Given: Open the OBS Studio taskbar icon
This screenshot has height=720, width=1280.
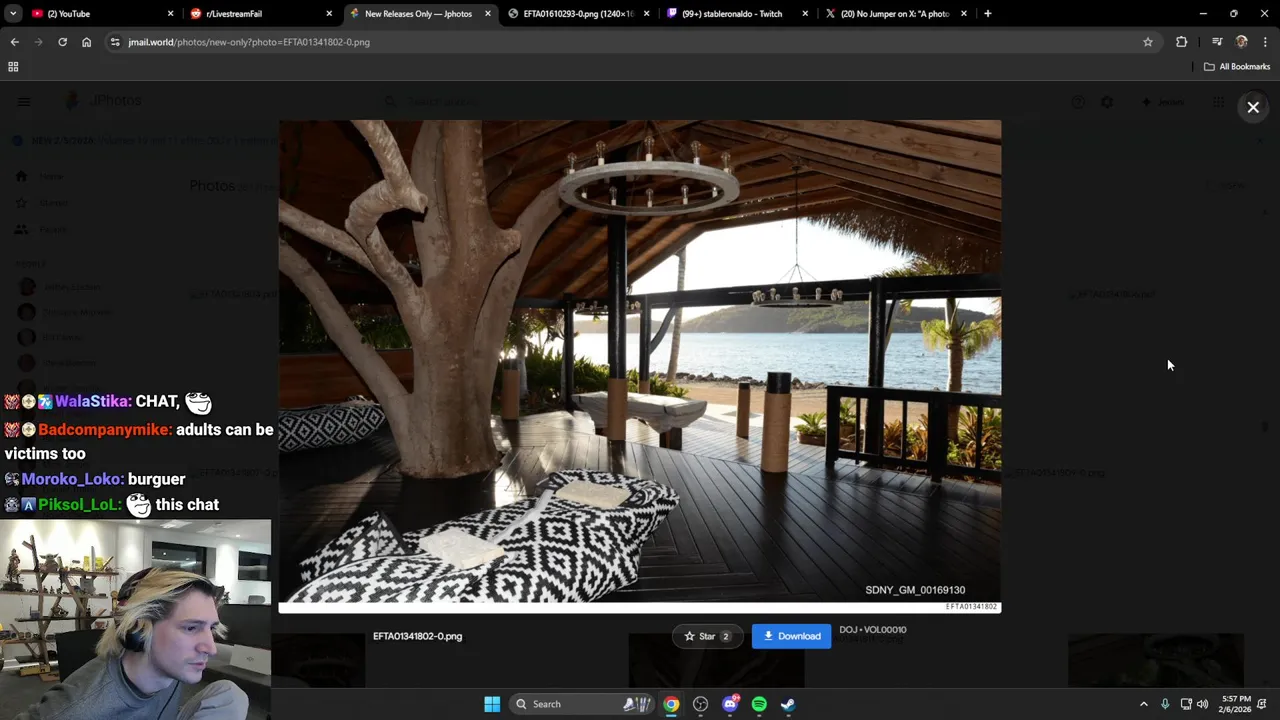Looking at the screenshot, I should click(x=700, y=704).
